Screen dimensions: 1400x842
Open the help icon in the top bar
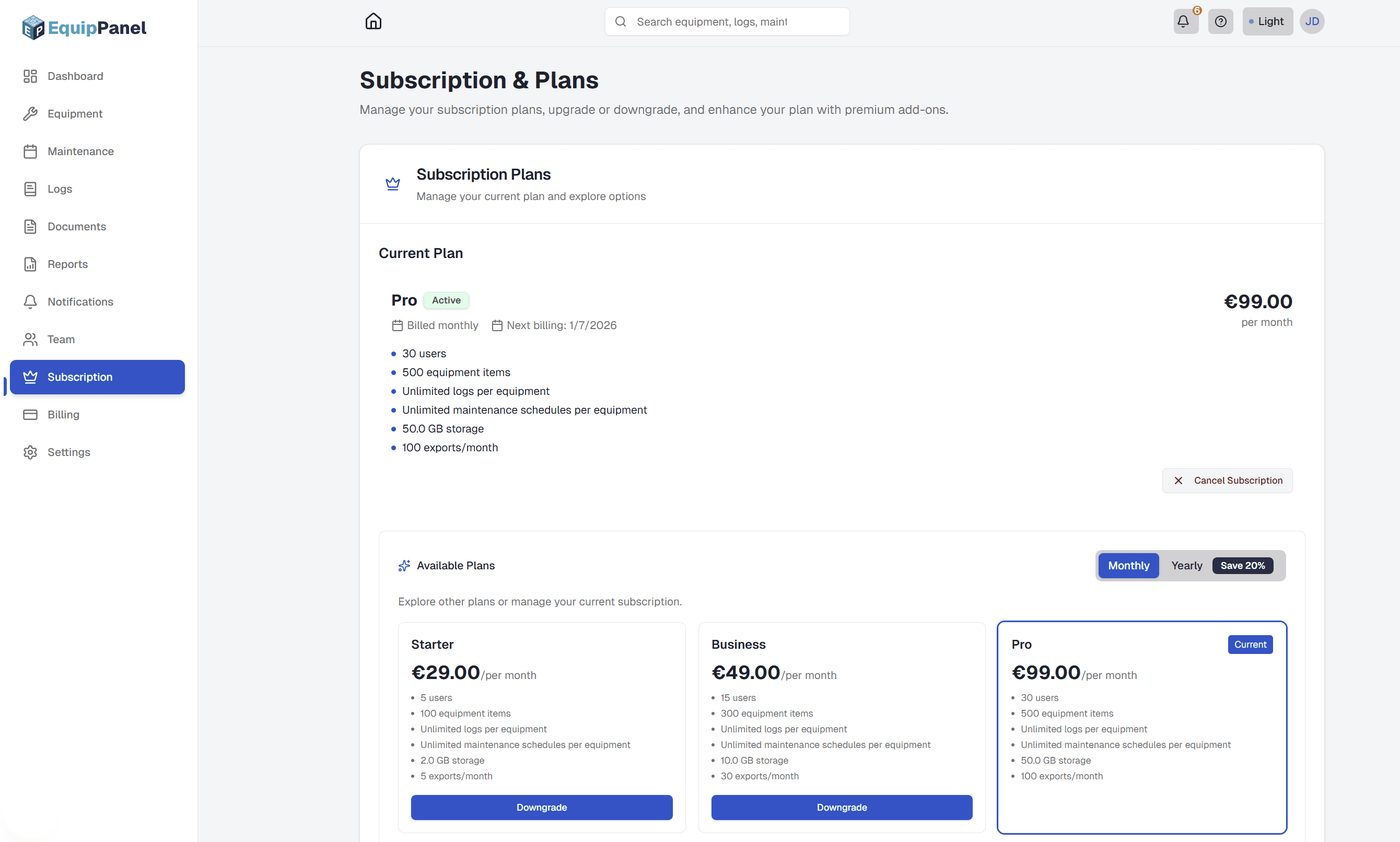[x=1220, y=21]
